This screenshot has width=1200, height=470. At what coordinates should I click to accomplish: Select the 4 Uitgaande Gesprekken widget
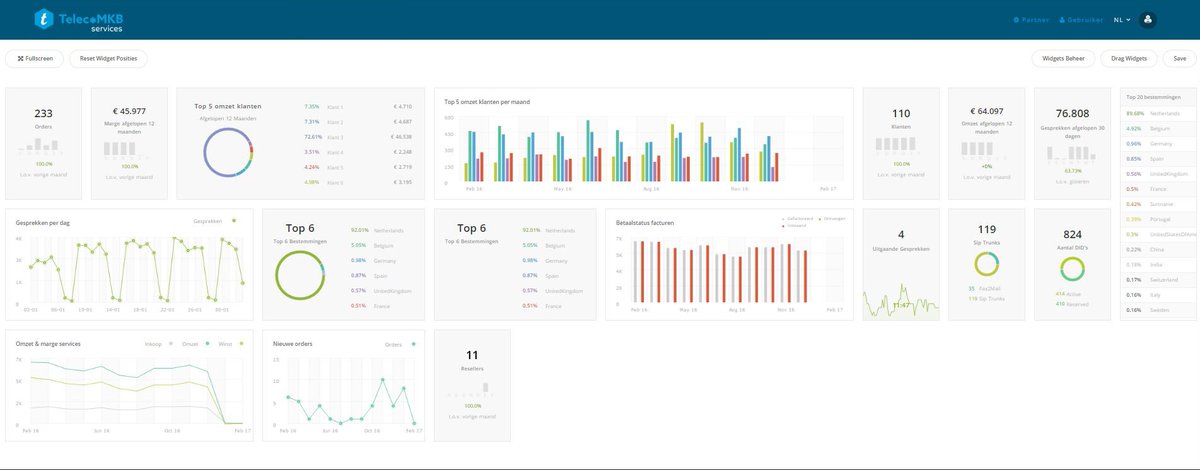point(901,264)
